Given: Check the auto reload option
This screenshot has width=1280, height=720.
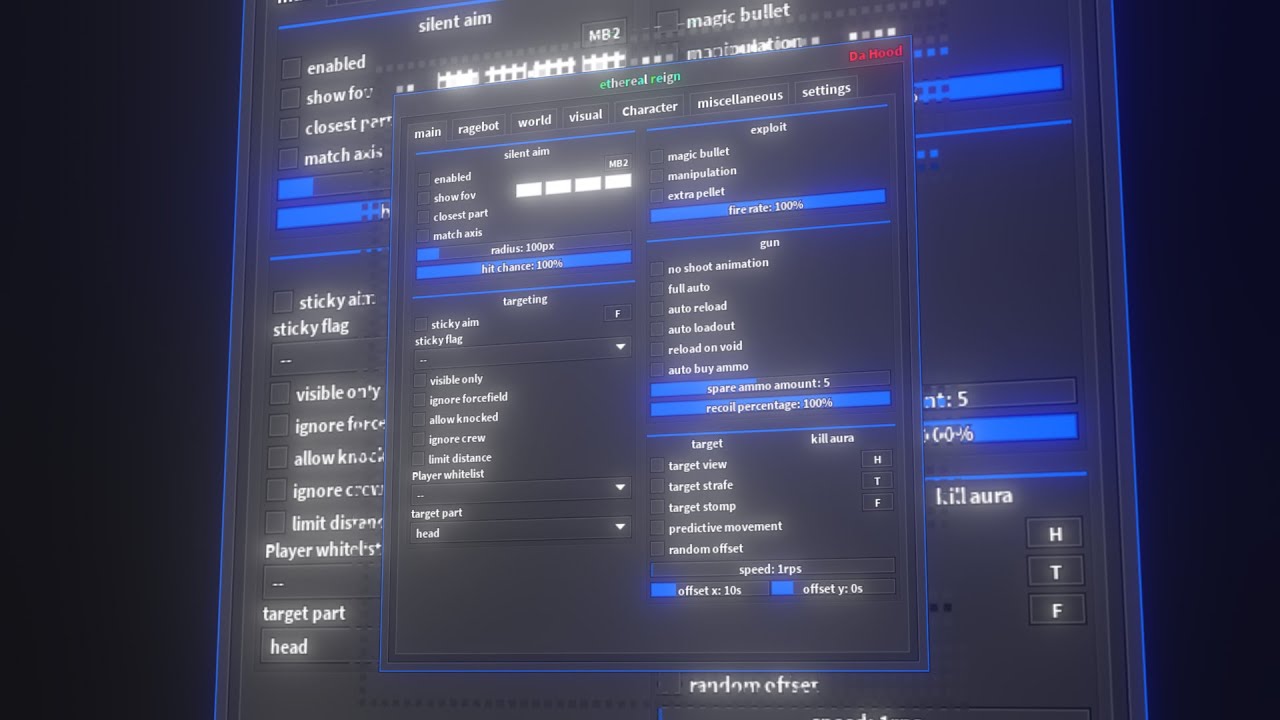Looking at the screenshot, I should [x=657, y=309].
